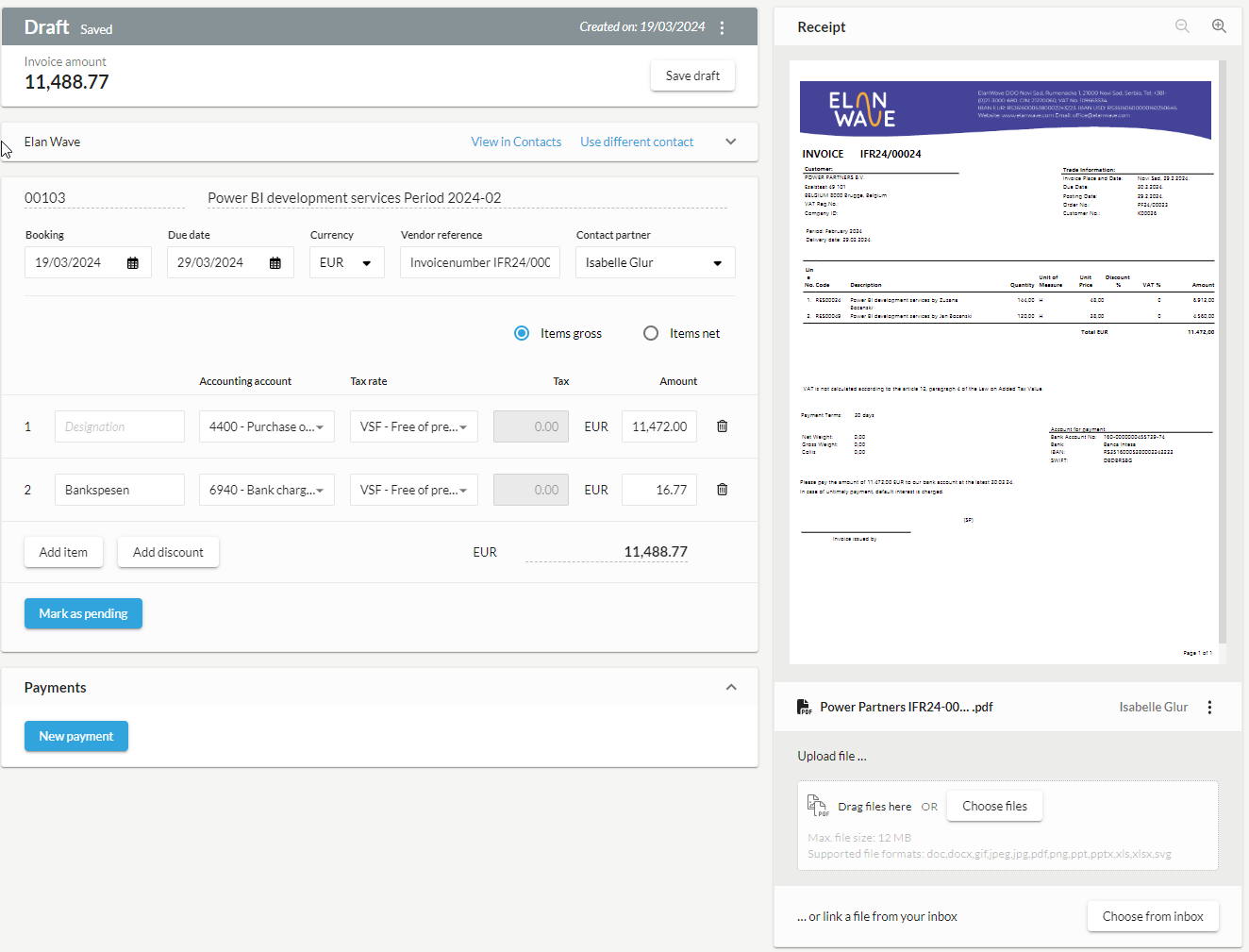Open the Contact partner Isabelle Glur dropdown
Viewport: 1249px width, 952px height.
[x=656, y=262]
